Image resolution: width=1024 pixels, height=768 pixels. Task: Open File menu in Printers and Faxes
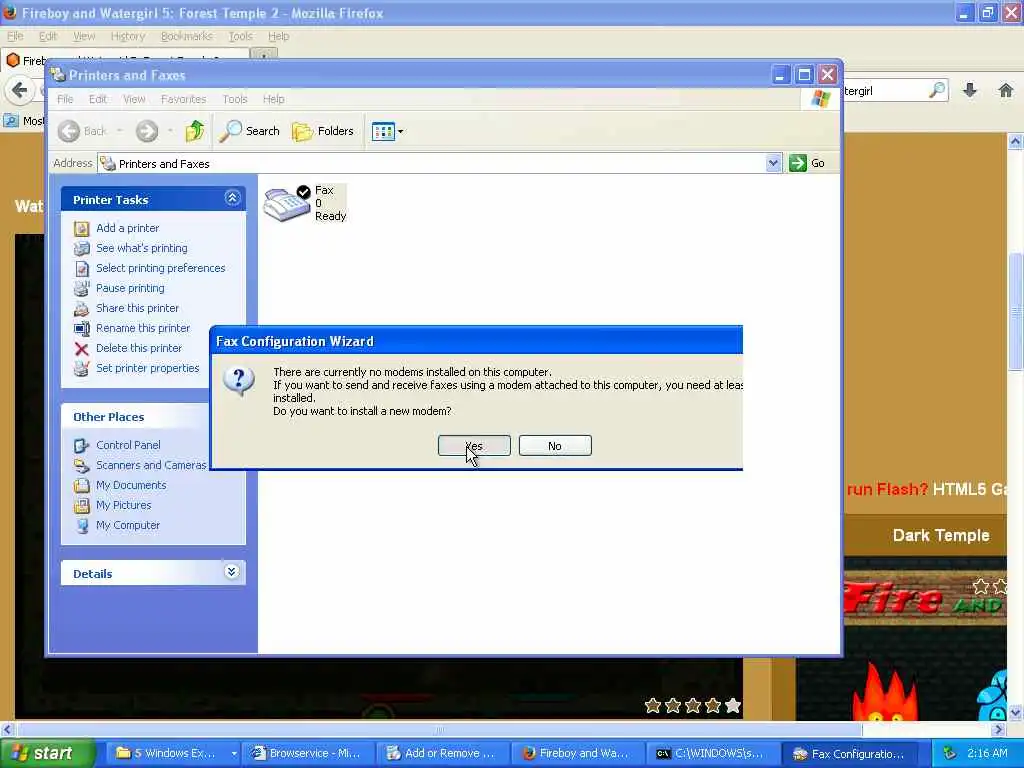tap(65, 99)
